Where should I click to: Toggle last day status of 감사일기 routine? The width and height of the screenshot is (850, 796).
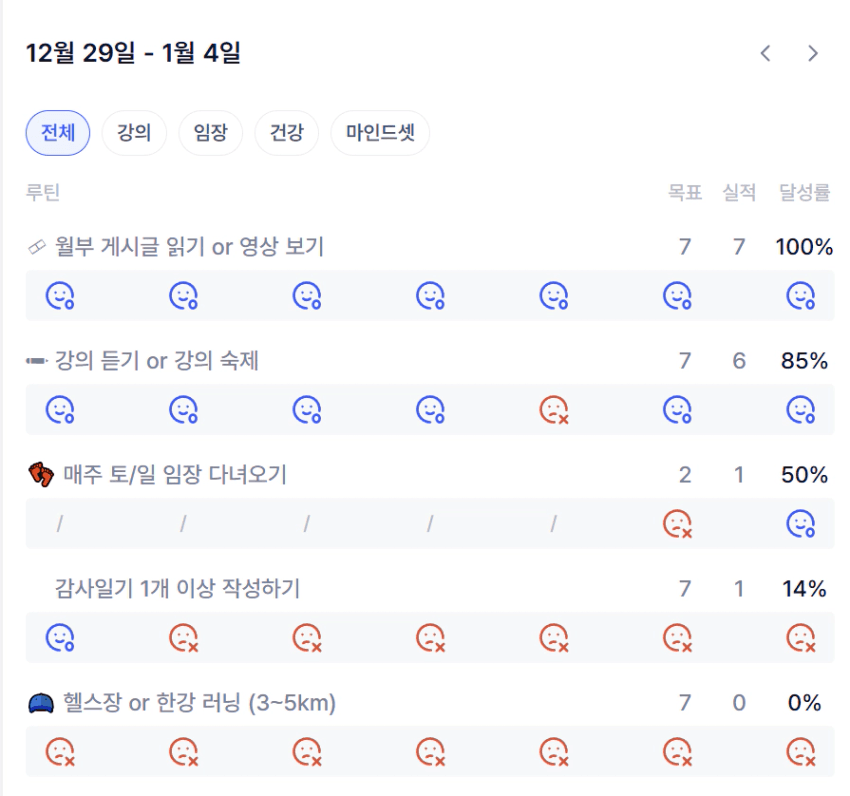point(800,637)
